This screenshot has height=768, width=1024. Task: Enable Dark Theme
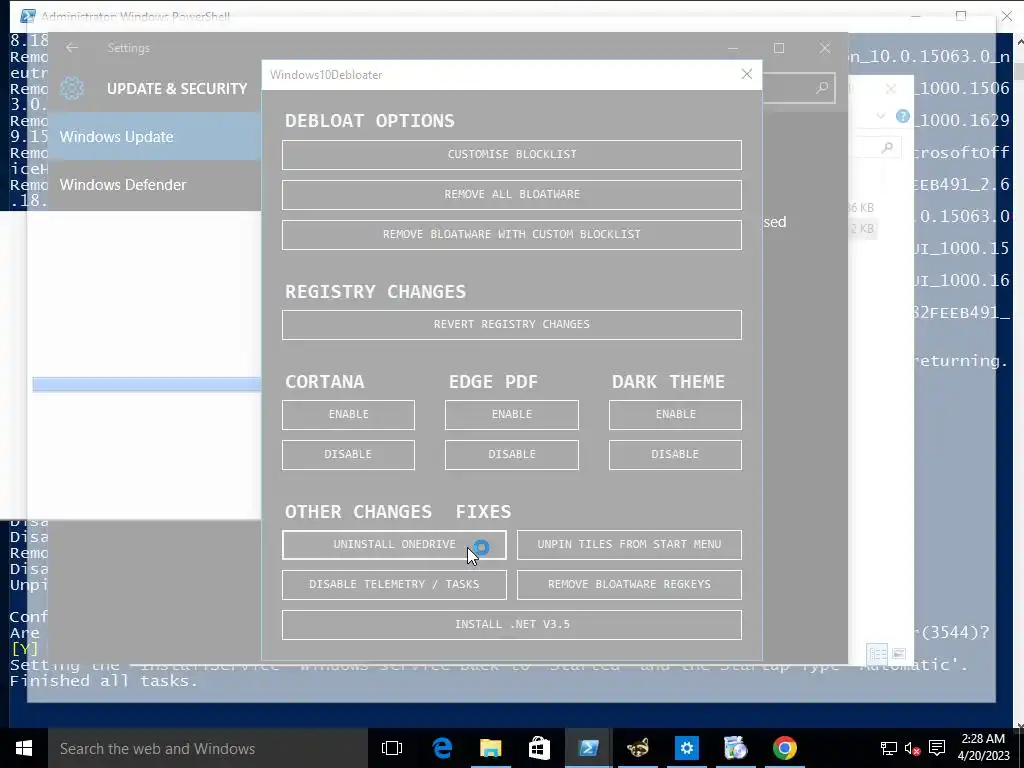click(675, 415)
